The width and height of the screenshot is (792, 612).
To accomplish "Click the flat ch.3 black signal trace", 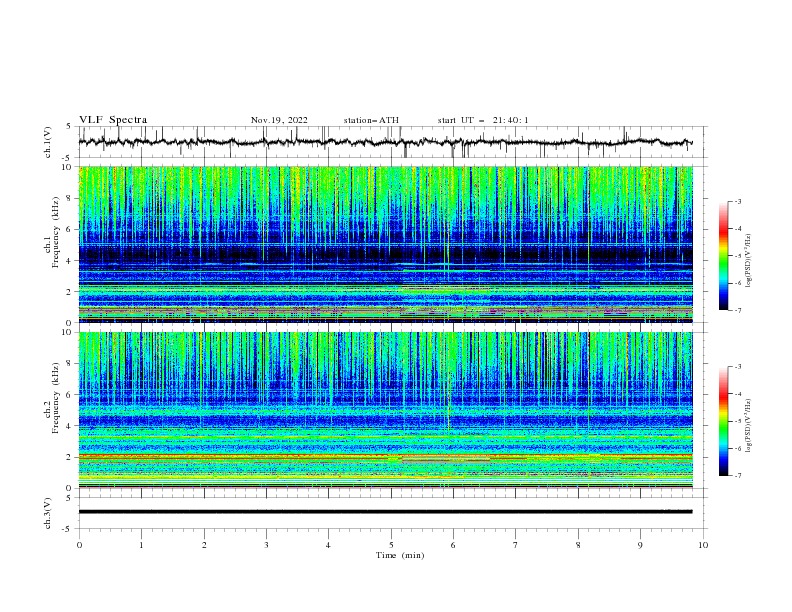I will (385, 512).
